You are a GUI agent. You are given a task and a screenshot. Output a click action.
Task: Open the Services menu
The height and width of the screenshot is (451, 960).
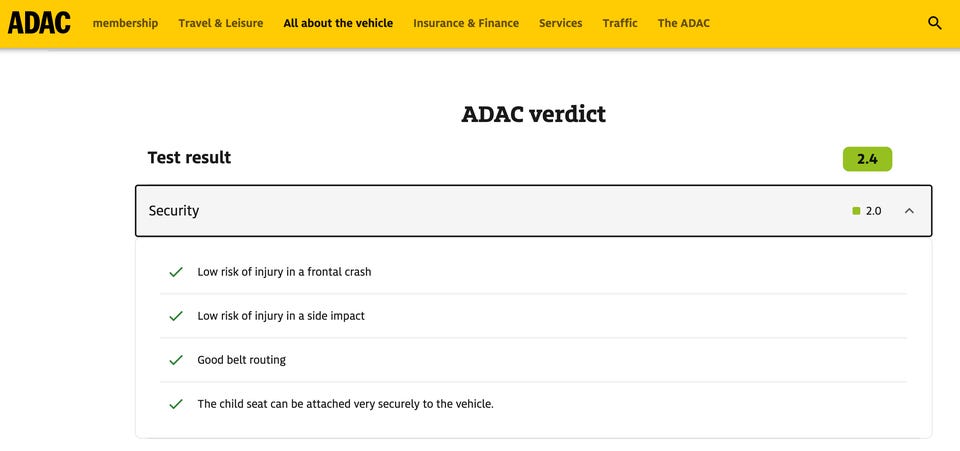(x=560, y=23)
